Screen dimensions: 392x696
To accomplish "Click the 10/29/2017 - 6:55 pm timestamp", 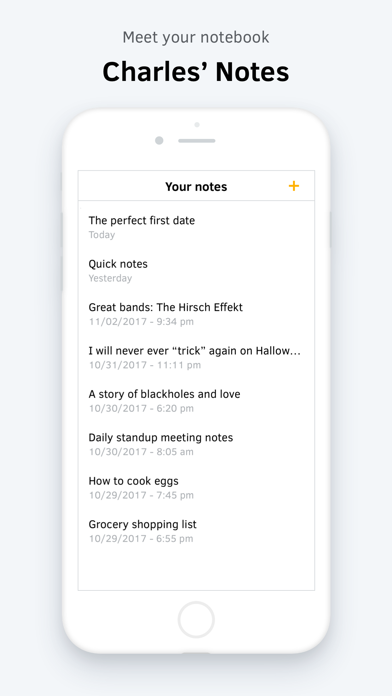I will pyautogui.click(x=141, y=539).
